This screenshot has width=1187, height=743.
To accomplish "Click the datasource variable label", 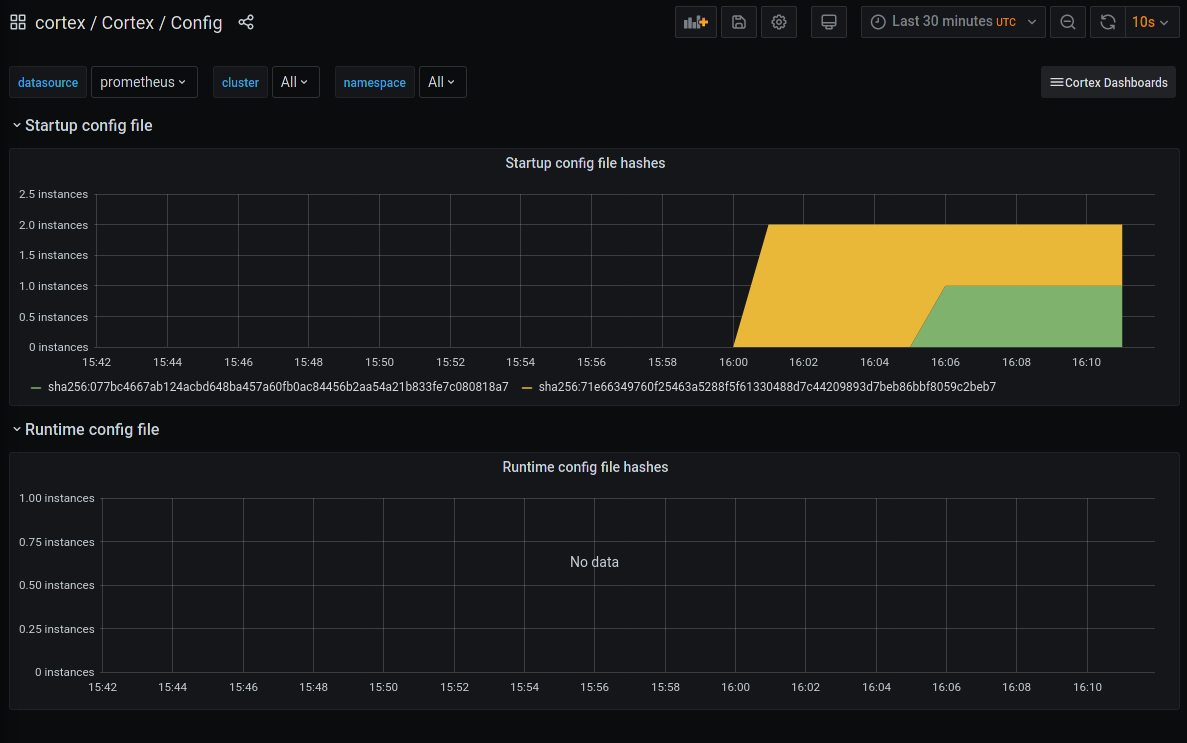I will point(48,82).
